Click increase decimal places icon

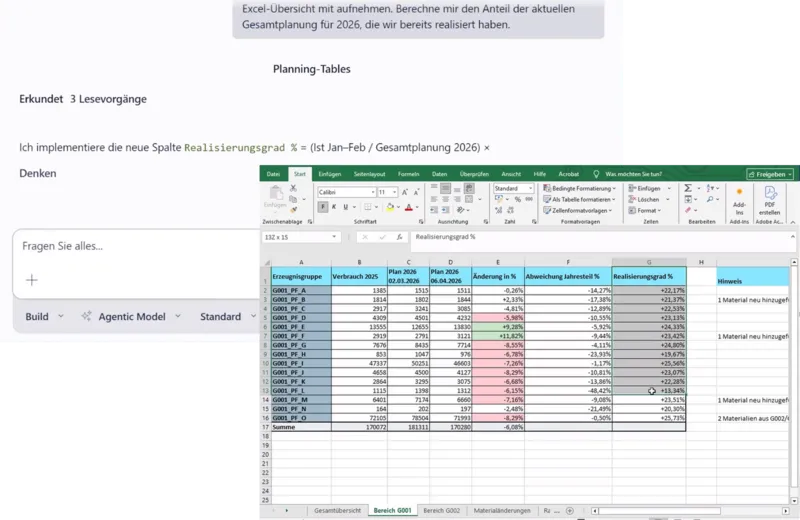pos(498,210)
